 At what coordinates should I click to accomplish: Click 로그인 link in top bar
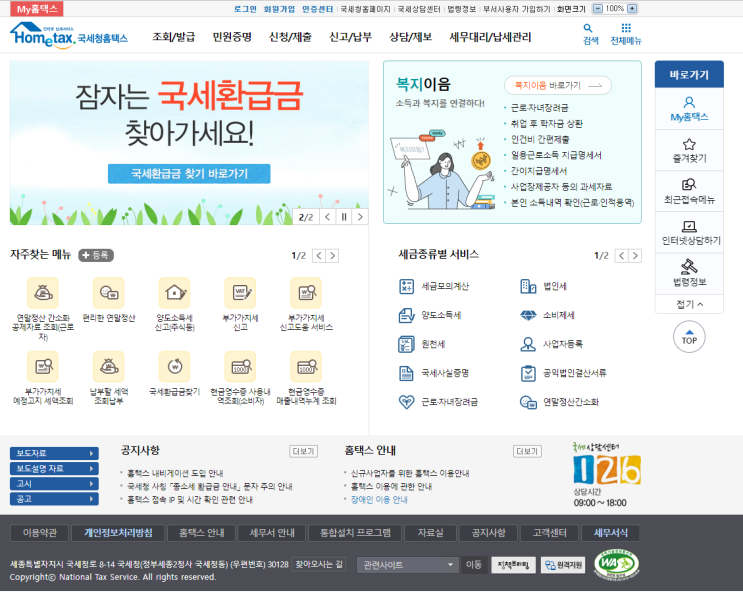tap(245, 9)
